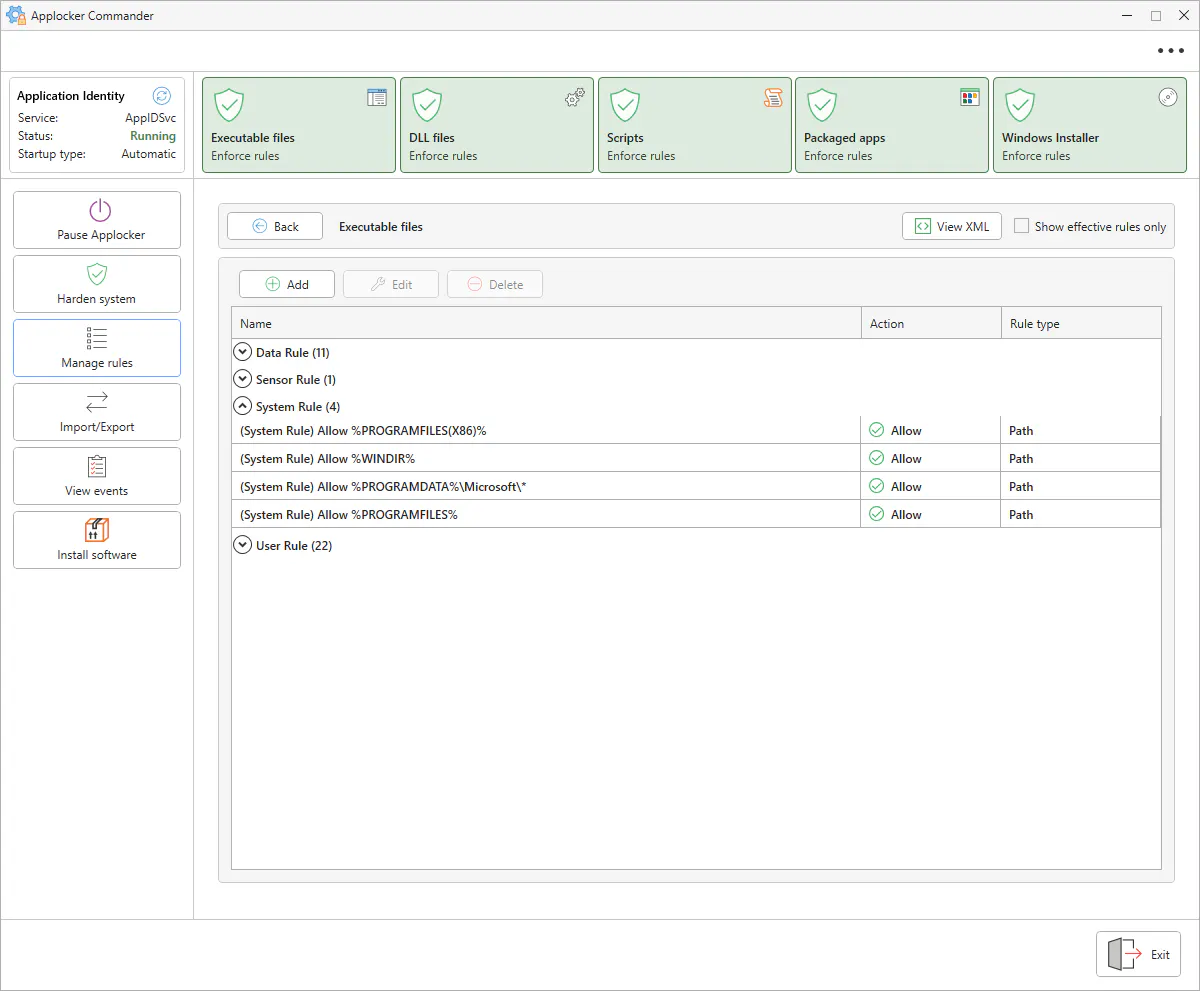Open the Packaged apps rule category
The width and height of the screenshot is (1200, 991).
[892, 125]
